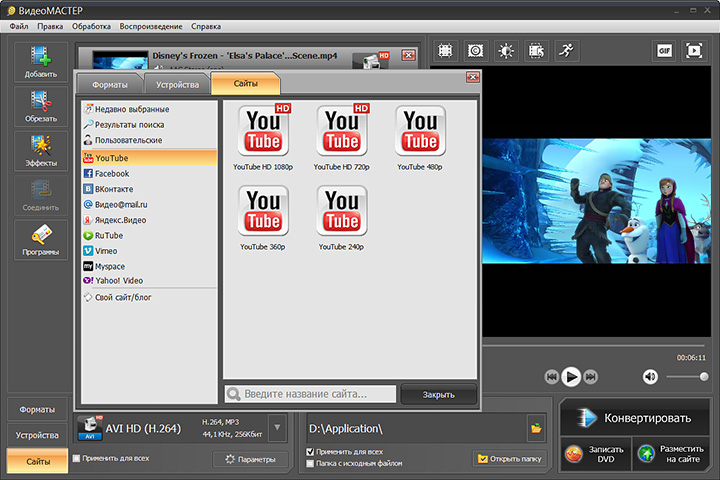Open the GIF creation tool
Screen dimensions: 720x480
(664, 50)
